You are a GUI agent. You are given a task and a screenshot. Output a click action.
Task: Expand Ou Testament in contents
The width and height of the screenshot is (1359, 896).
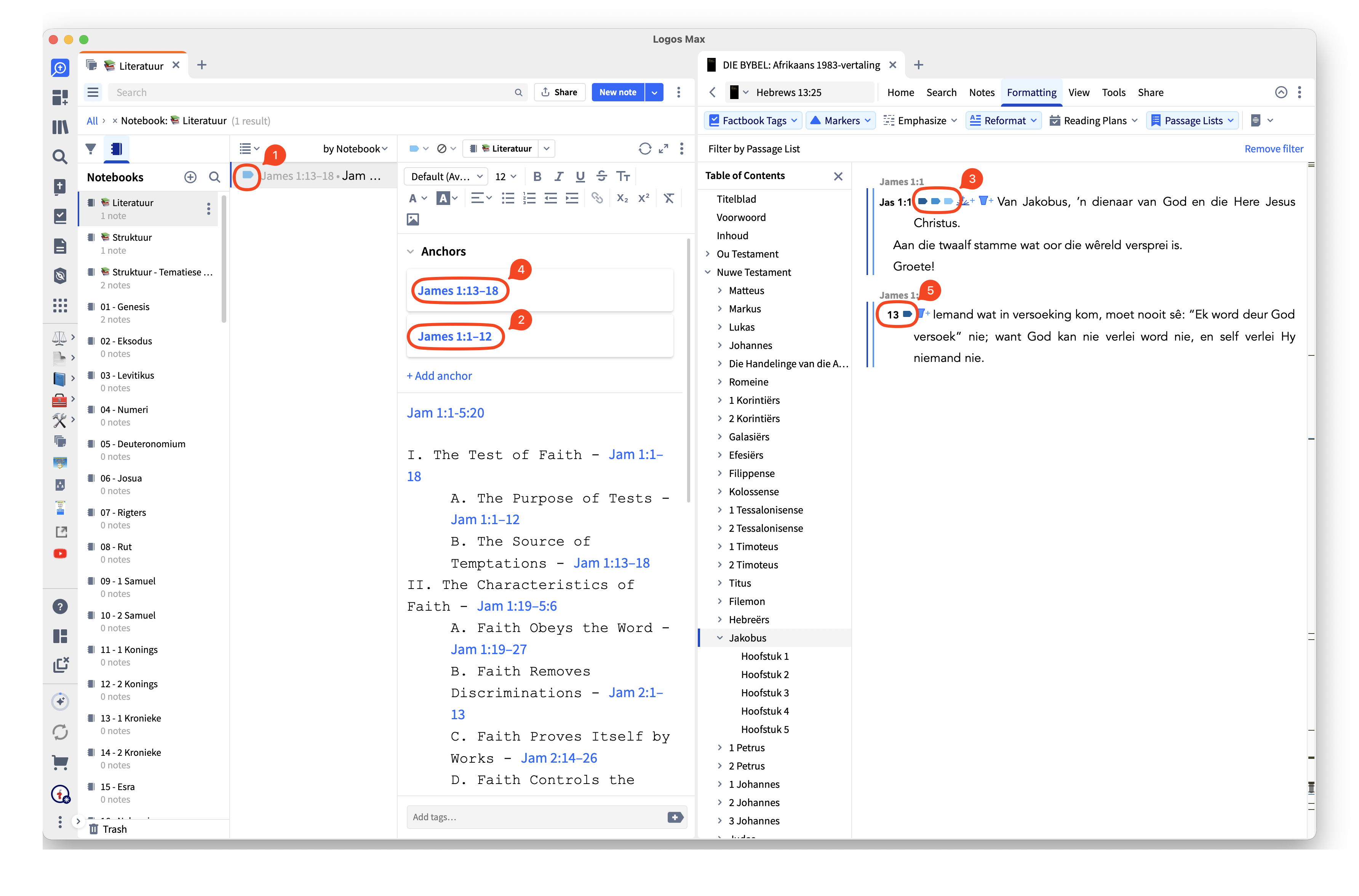tap(707, 254)
